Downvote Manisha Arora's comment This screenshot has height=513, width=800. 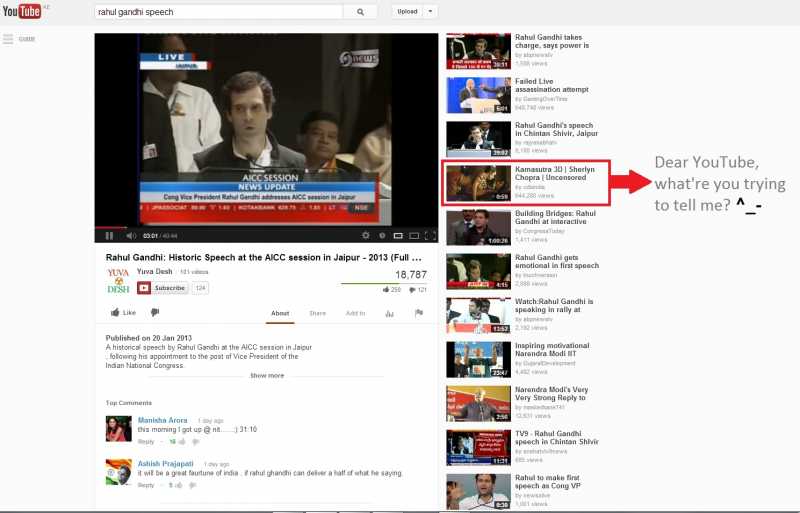pos(195,442)
